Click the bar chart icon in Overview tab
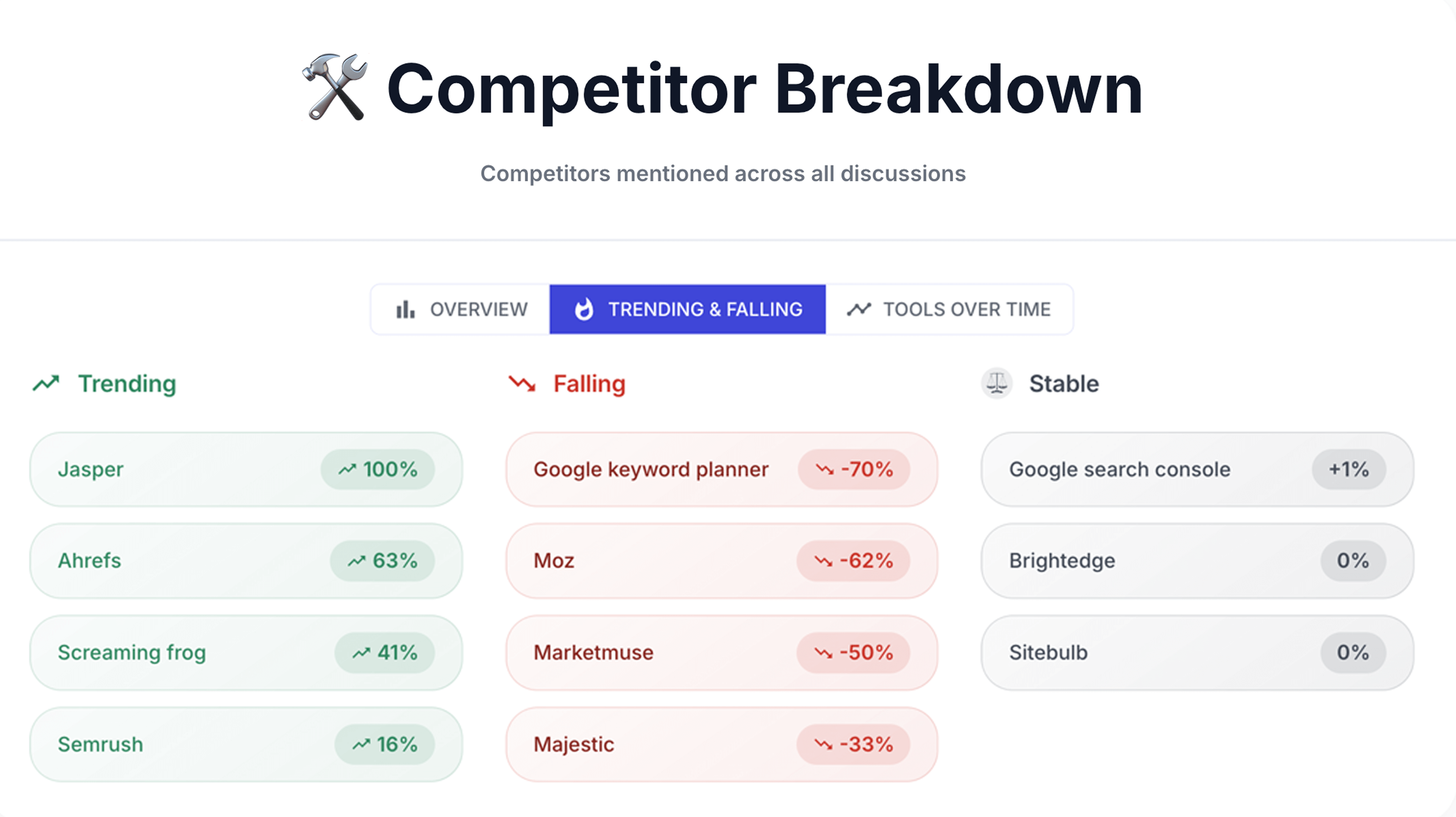 click(405, 309)
